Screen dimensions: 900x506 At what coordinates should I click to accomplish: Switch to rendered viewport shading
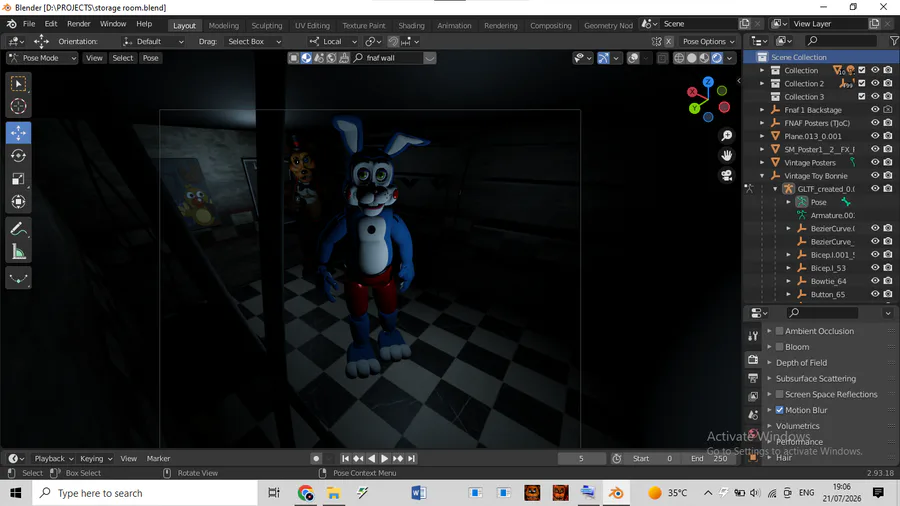tap(717, 58)
